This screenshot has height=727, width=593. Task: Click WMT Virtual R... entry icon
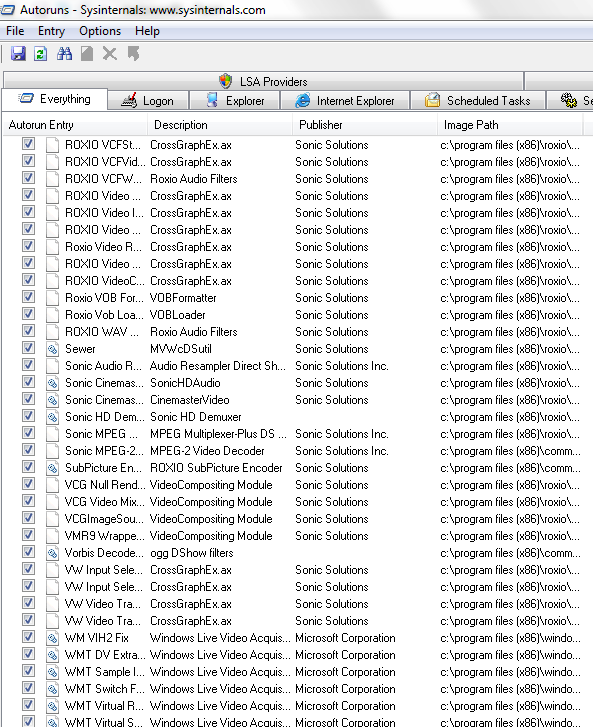pos(52,706)
